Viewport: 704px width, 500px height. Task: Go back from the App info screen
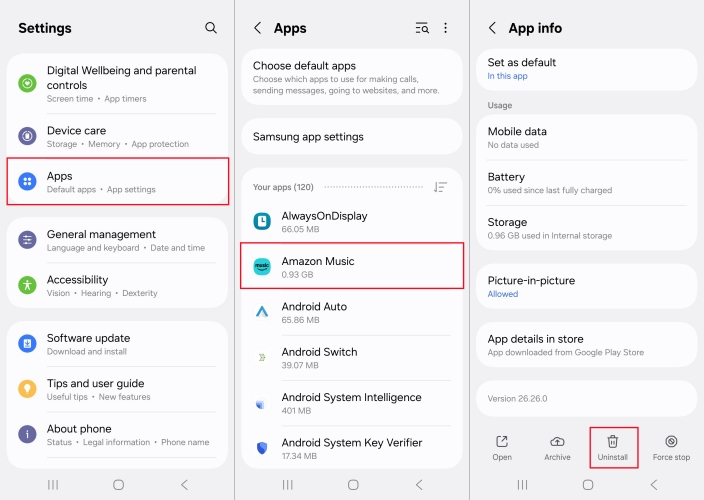(492, 28)
